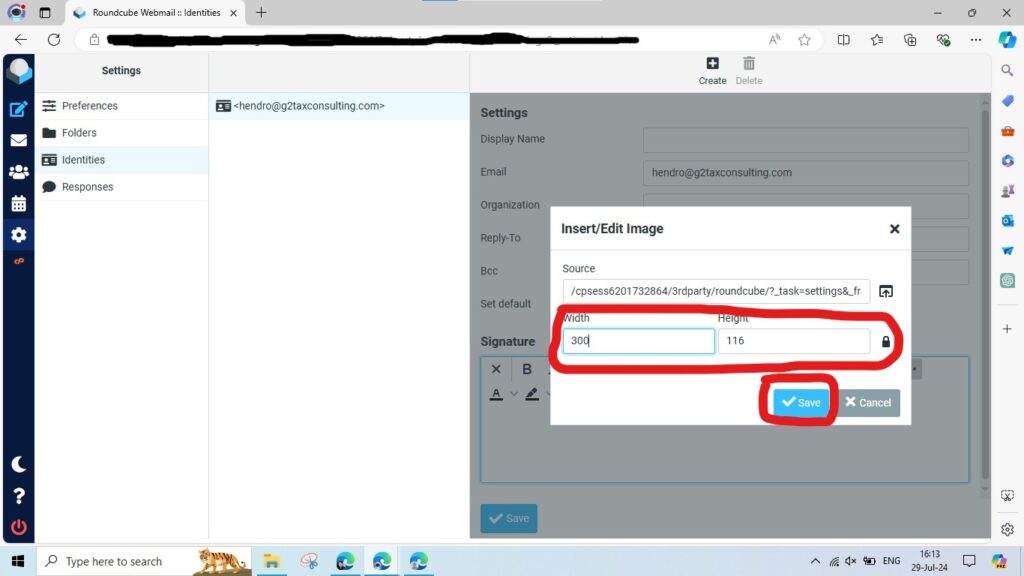The width and height of the screenshot is (1024, 576).
Task: Close the Insert/Edit Image dialog
Action: coord(894,229)
